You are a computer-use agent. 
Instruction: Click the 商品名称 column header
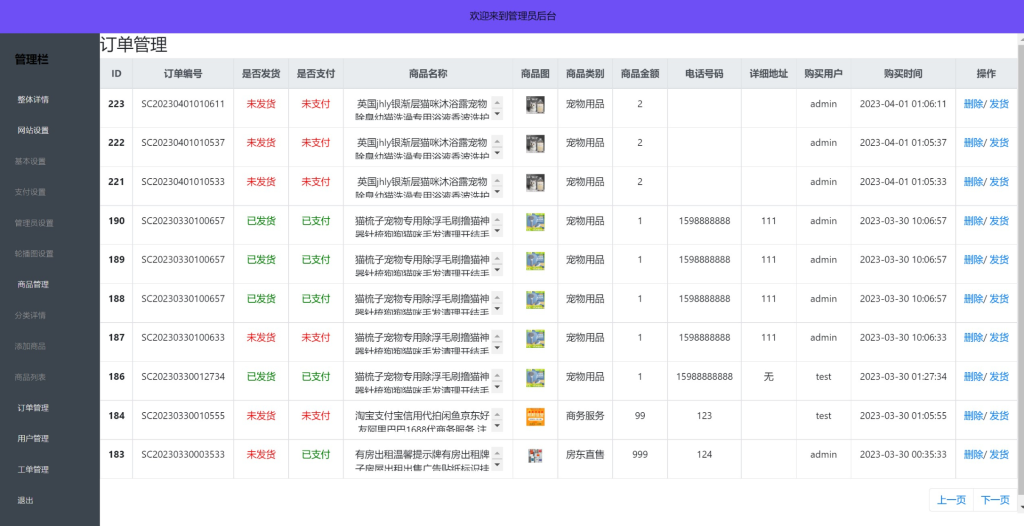tap(428, 74)
